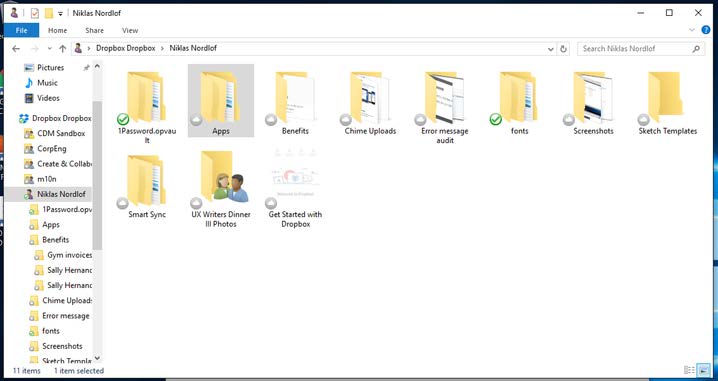Click Dropbox Dropbox breadcrumb in address bar

point(125,48)
